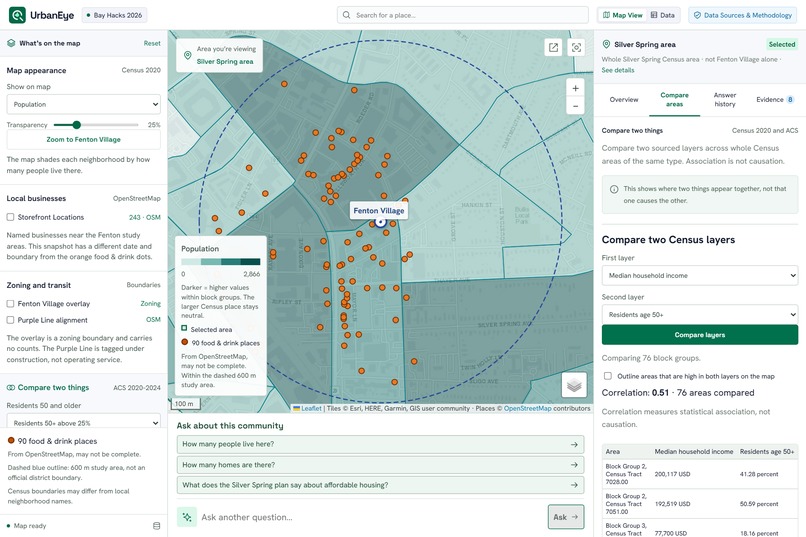Image resolution: width=806 pixels, height=537 pixels.
Task: Click the Leaflet attribution link
Action: [311, 409]
